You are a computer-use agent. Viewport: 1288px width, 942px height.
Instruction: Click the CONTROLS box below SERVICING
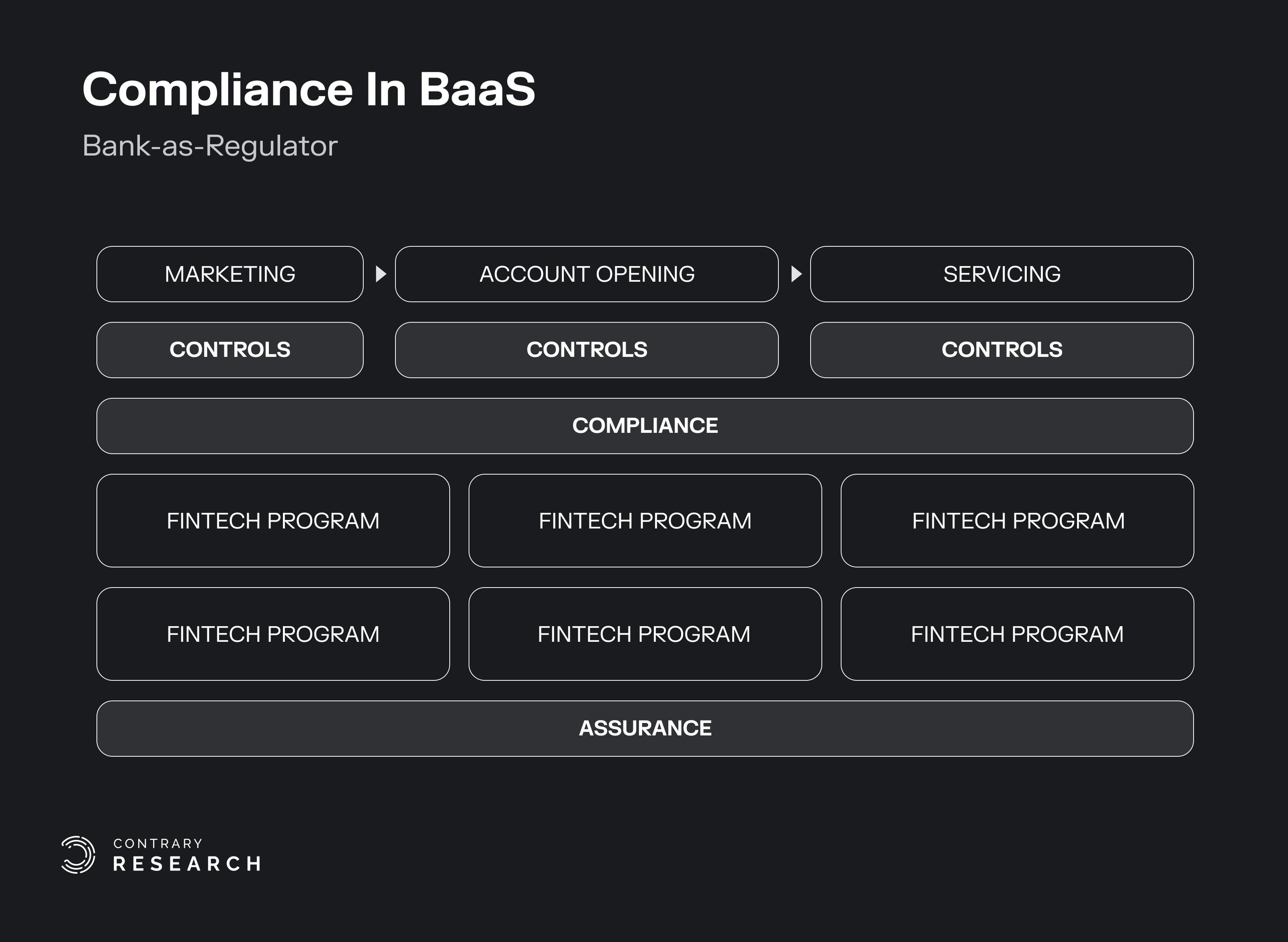click(x=1001, y=350)
